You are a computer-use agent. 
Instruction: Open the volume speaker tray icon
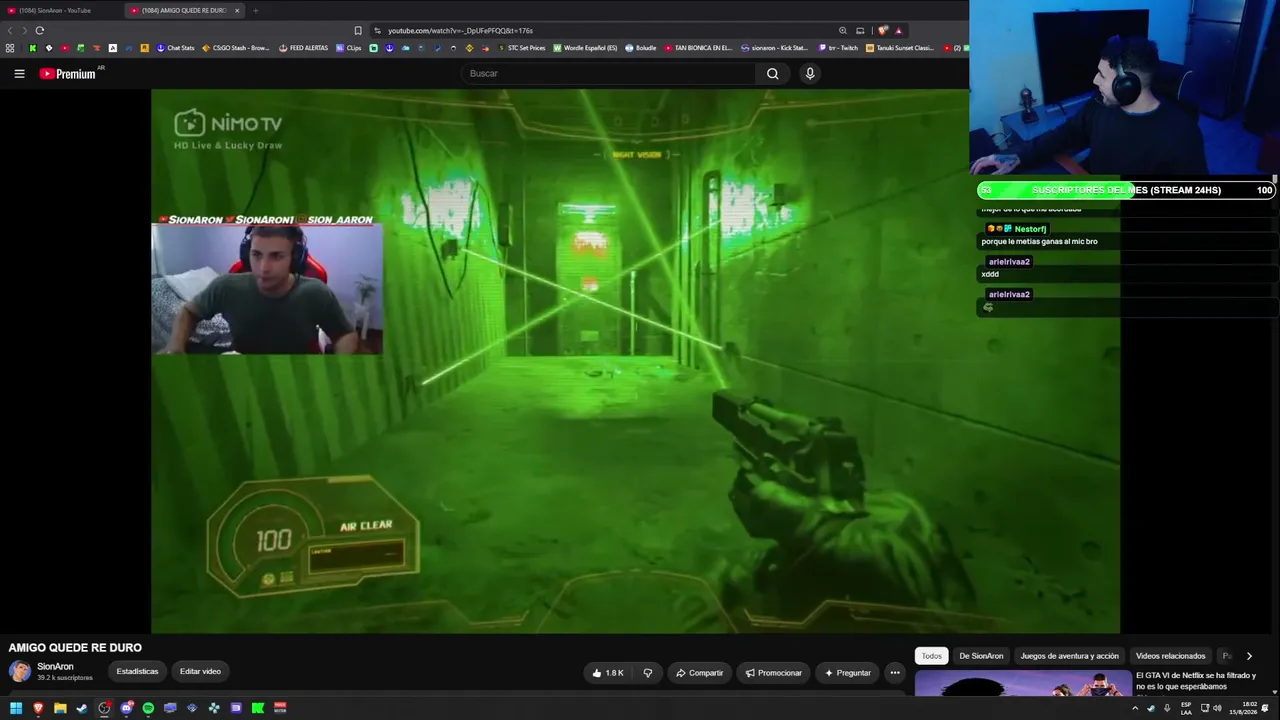coord(1217,708)
